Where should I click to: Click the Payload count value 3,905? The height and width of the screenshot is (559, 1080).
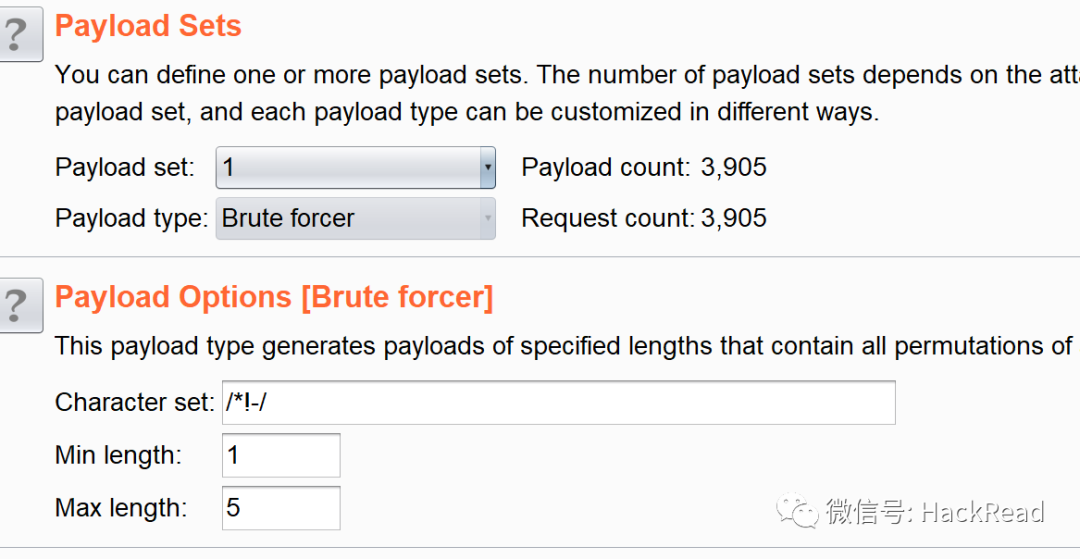coord(734,167)
